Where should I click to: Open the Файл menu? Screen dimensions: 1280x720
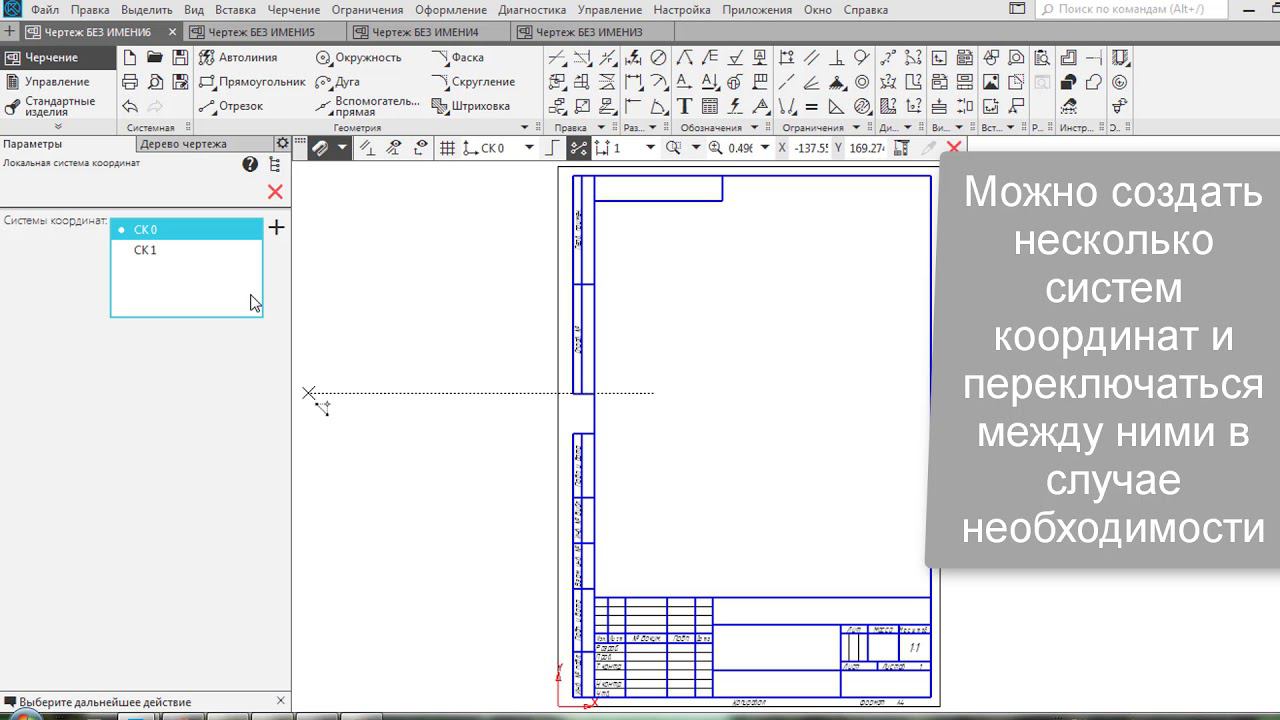click(x=45, y=10)
